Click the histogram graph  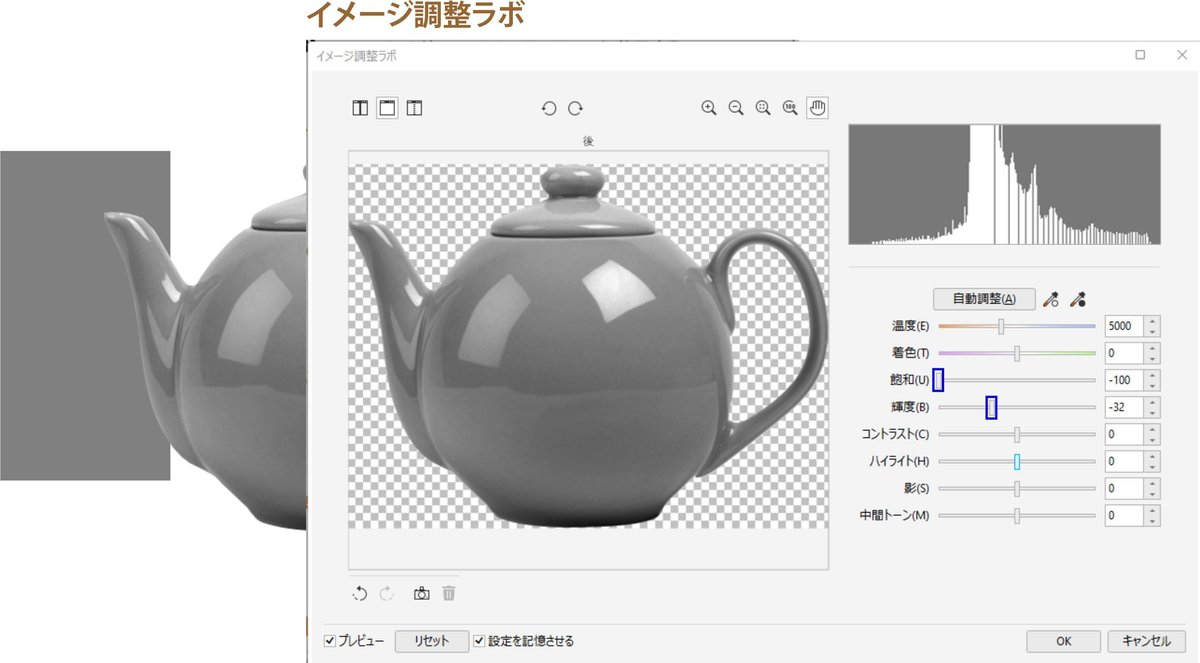click(x=1005, y=184)
